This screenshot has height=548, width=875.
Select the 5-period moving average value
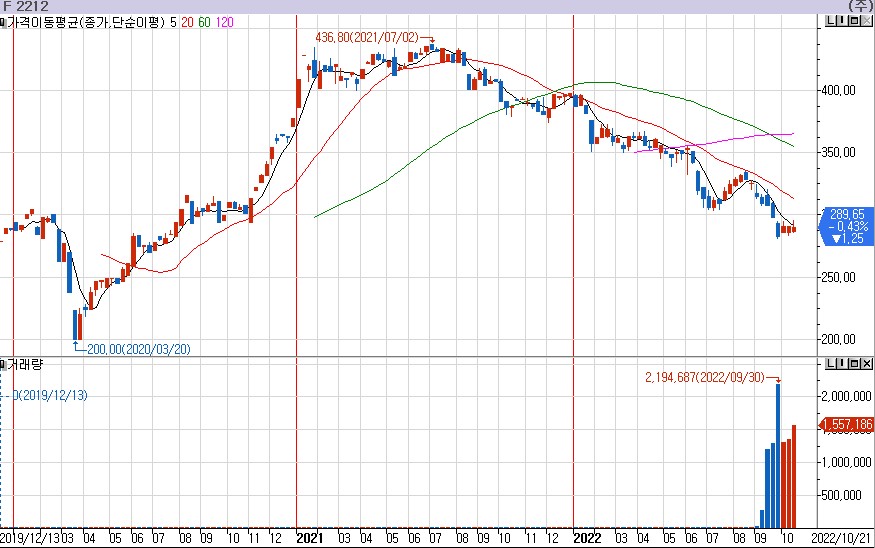174,22
